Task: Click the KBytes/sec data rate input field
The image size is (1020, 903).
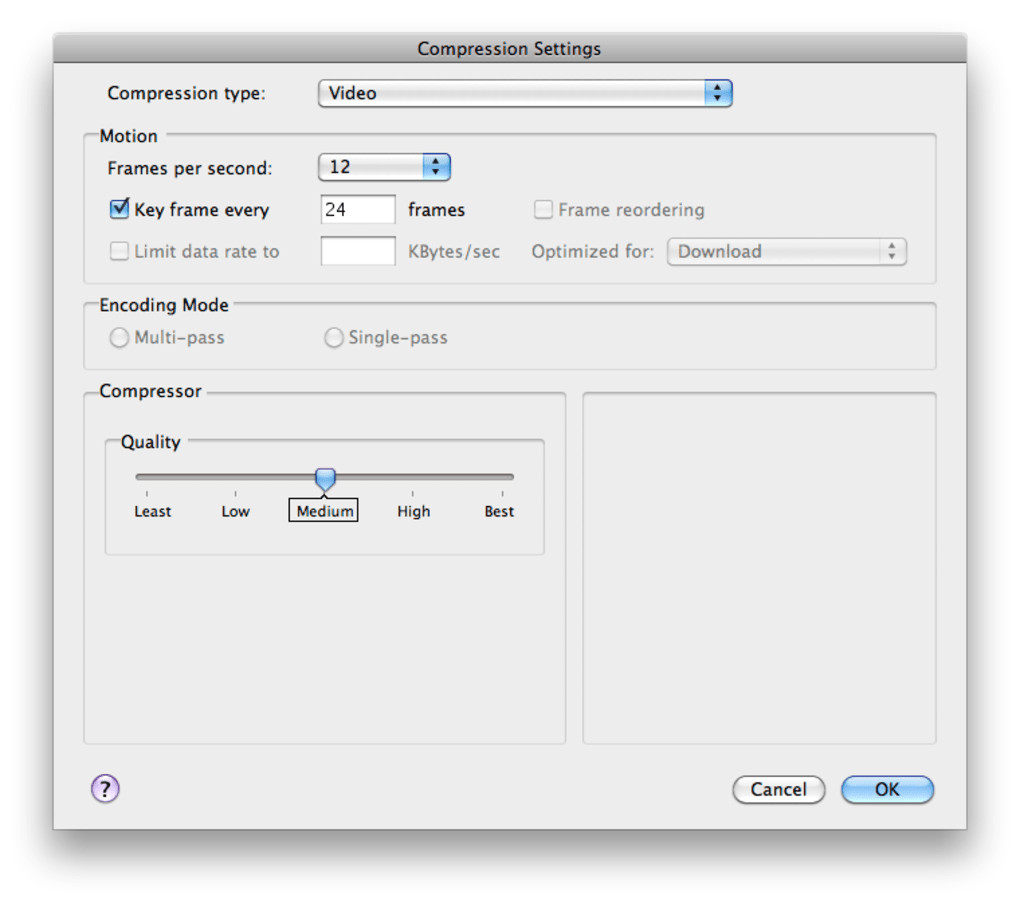Action: coord(358,251)
